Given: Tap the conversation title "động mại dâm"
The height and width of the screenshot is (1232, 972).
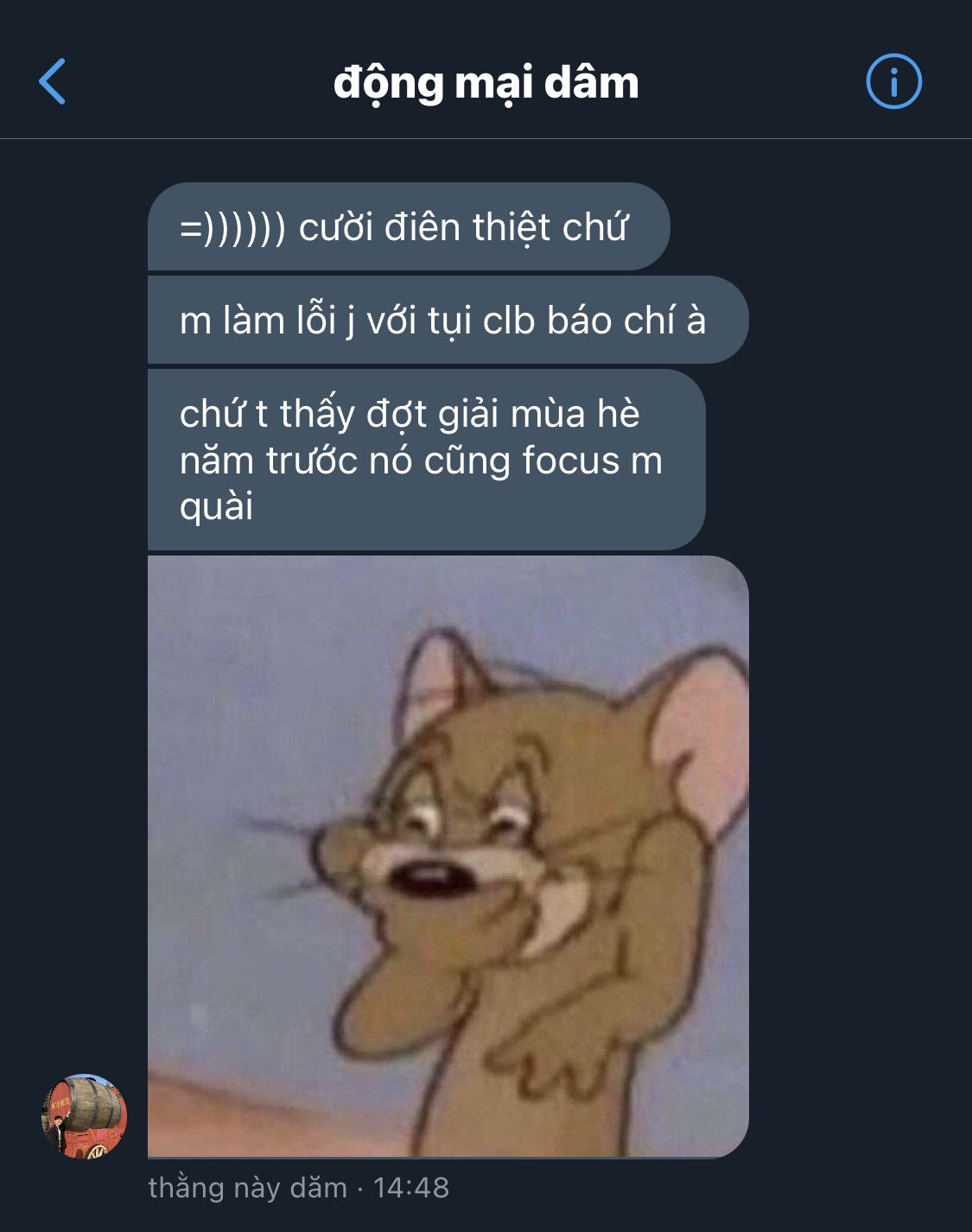Looking at the screenshot, I should (486, 83).
